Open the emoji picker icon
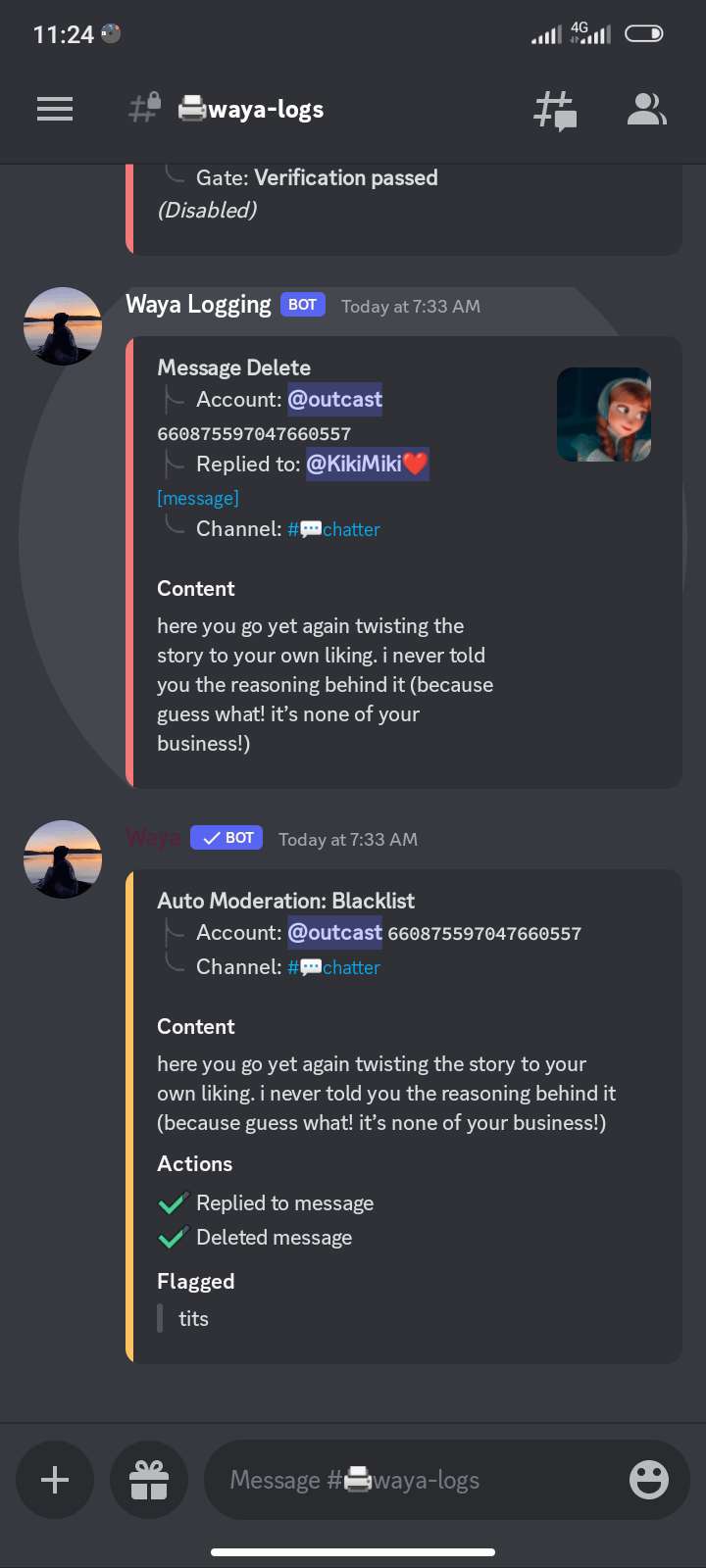706x1568 pixels. point(648,1480)
